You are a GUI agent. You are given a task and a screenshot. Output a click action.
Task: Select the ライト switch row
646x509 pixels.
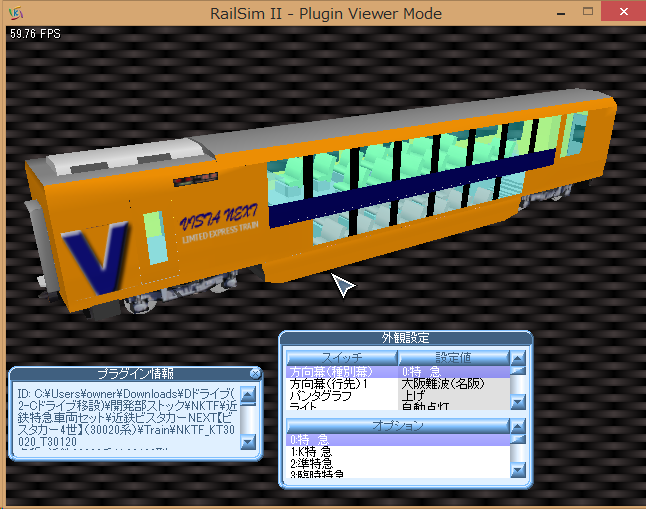342,406
